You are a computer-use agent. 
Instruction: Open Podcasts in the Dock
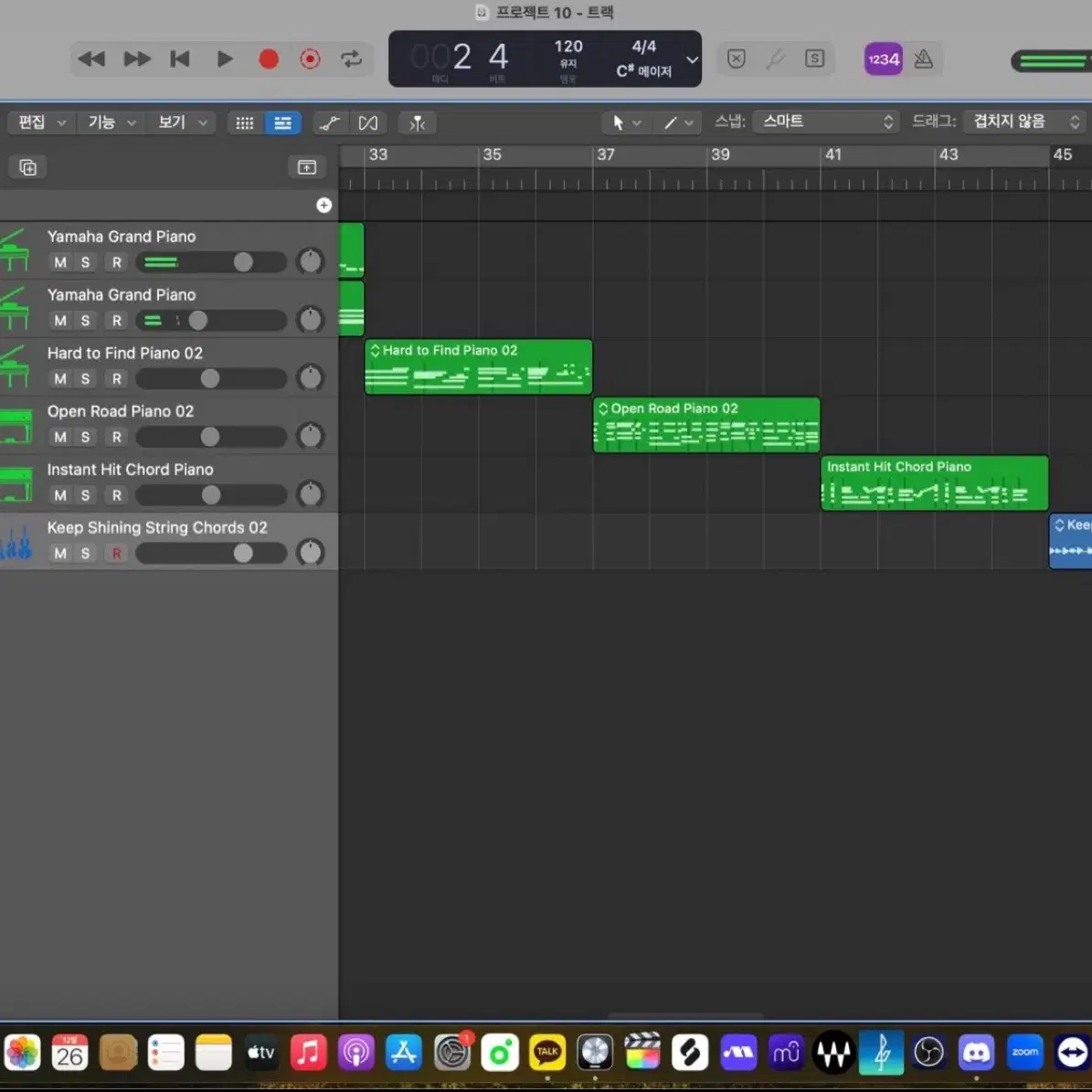tap(356, 1053)
